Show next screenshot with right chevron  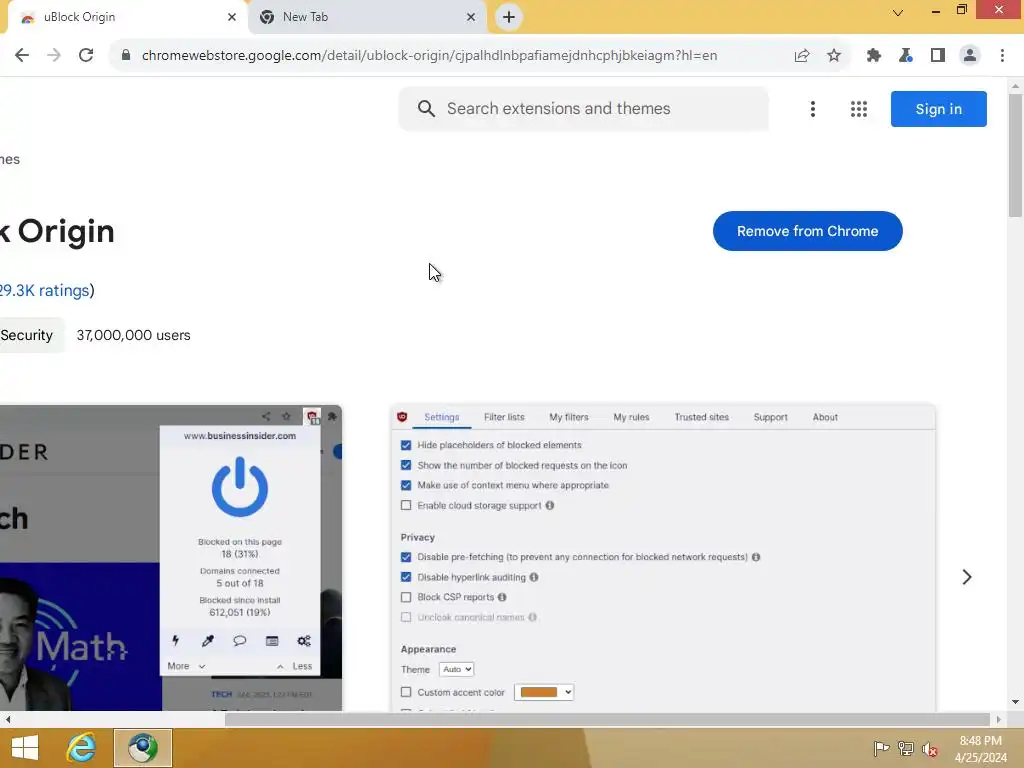pos(967,577)
